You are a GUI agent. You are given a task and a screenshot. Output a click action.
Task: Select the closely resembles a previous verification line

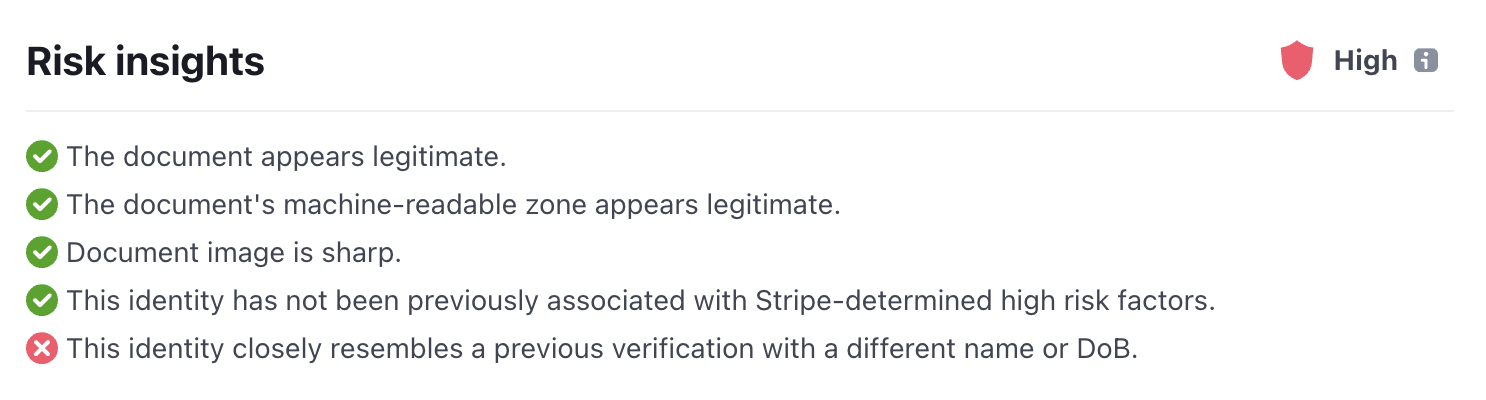pos(602,349)
